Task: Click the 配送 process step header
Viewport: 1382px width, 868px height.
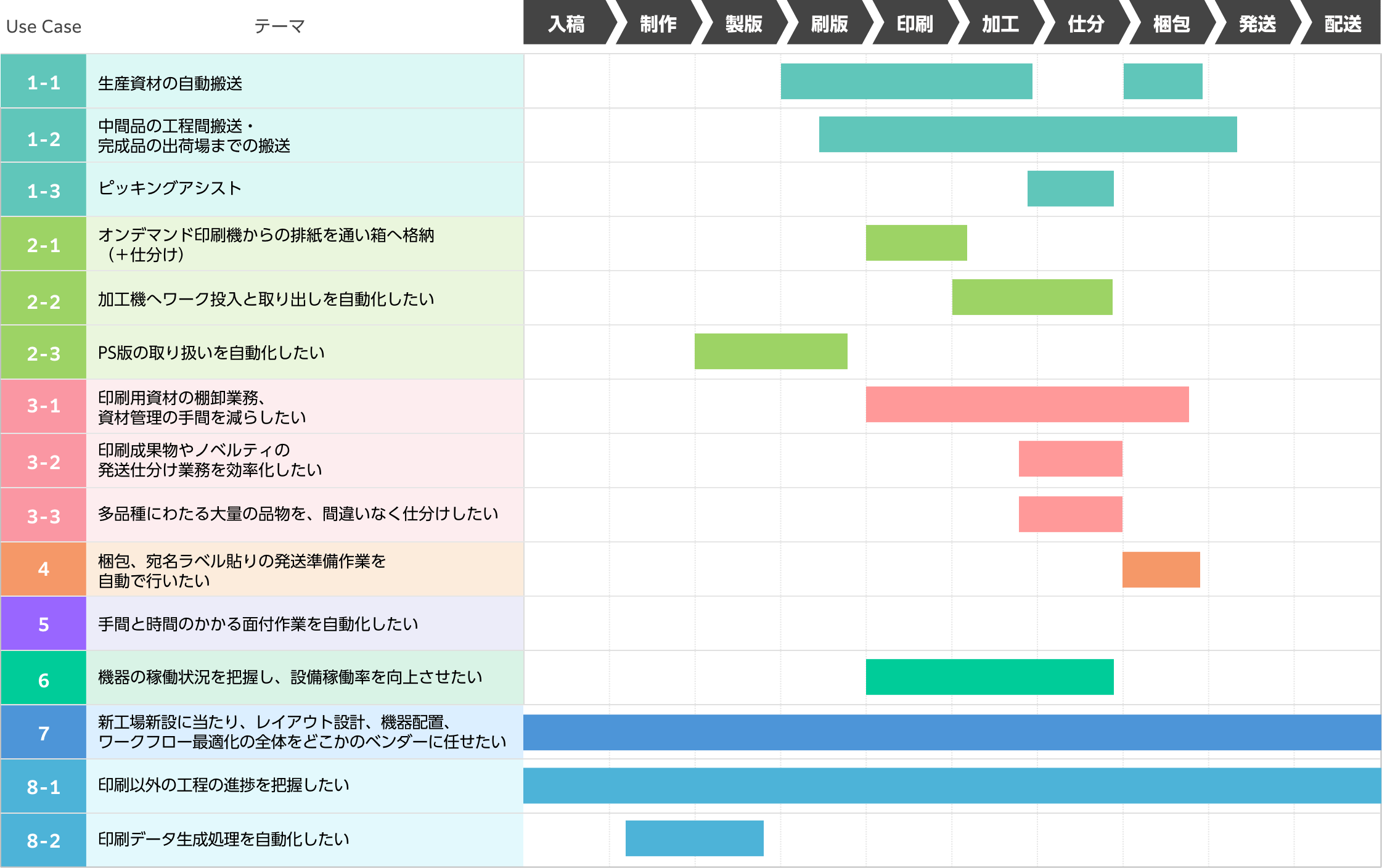Action: [x=1343, y=23]
